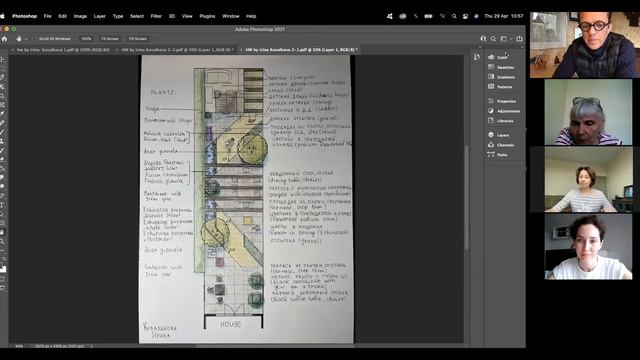Open the File menu
The image size is (640, 360).
pos(47,16)
